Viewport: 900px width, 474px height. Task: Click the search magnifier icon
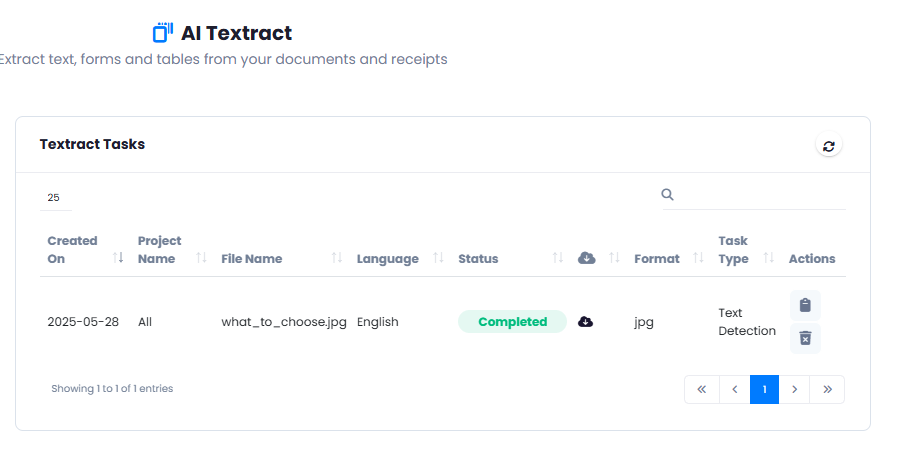pos(667,195)
